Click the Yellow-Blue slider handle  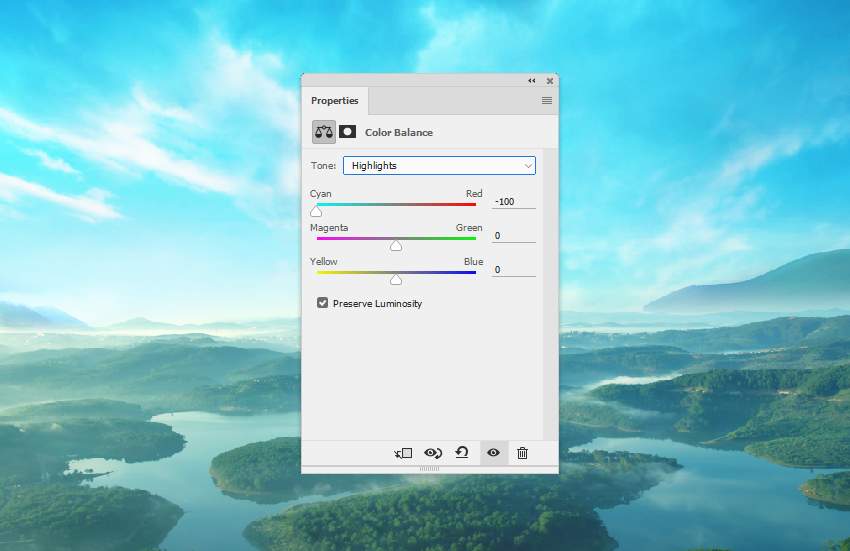(x=396, y=279)
